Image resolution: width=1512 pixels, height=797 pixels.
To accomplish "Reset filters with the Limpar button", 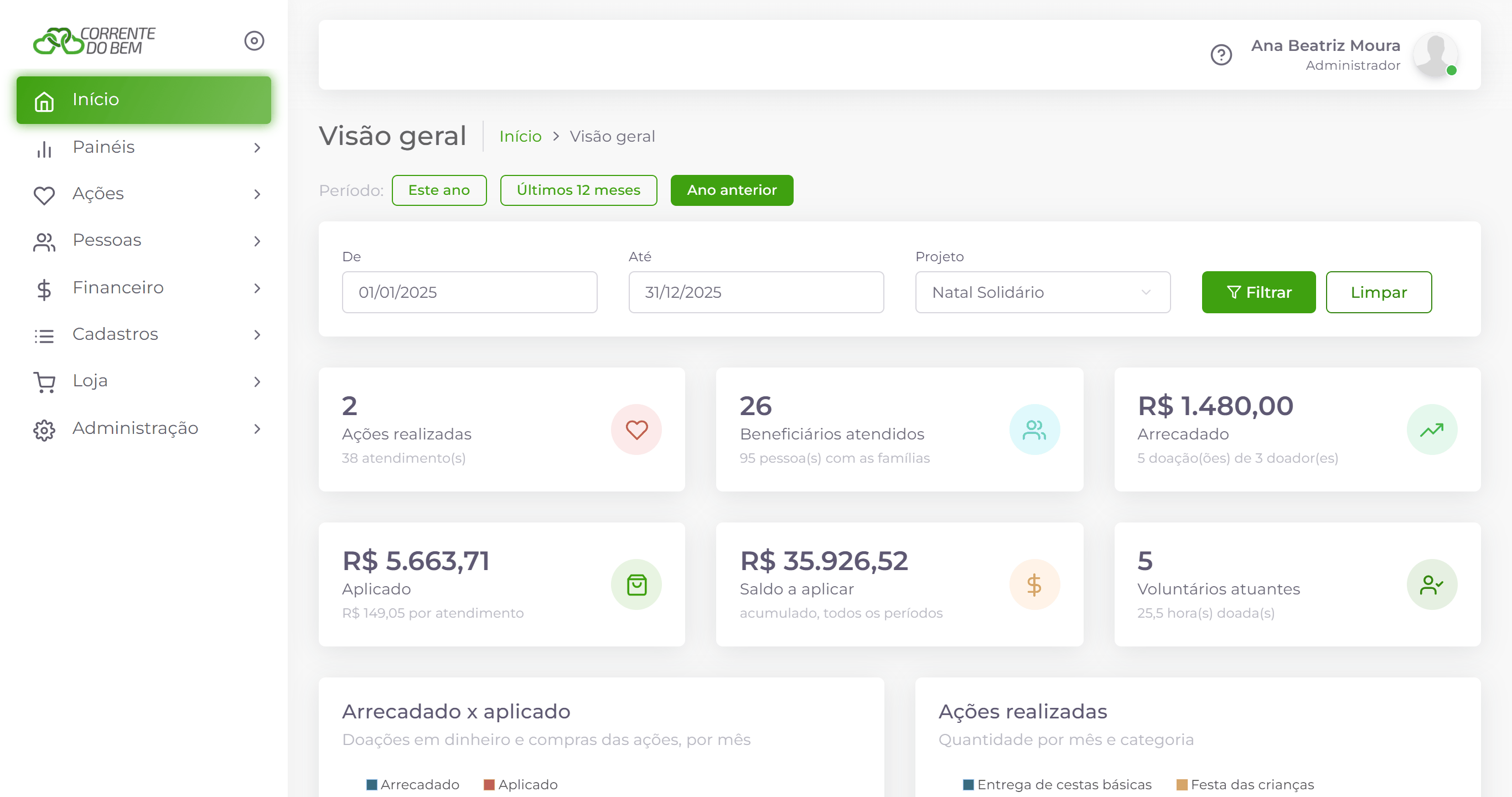I will click(x=1378, y=292).
